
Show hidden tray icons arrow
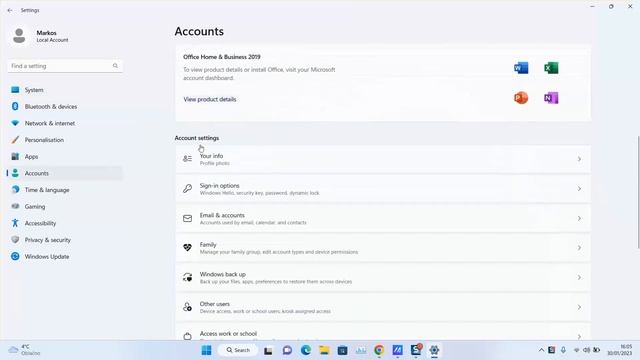tap(541, 350)
